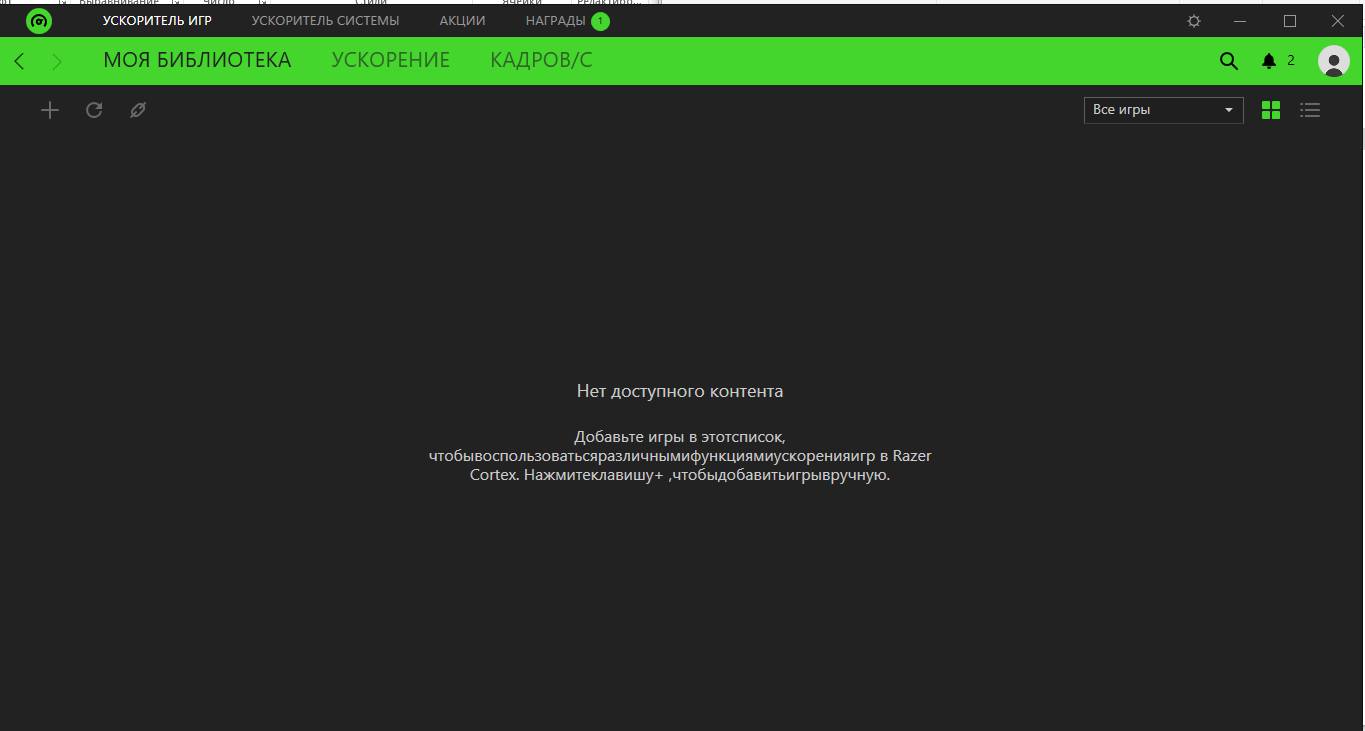This screenshot has width=1365, height=731.
Task: Go back with the left arrow
Action: 19,62
